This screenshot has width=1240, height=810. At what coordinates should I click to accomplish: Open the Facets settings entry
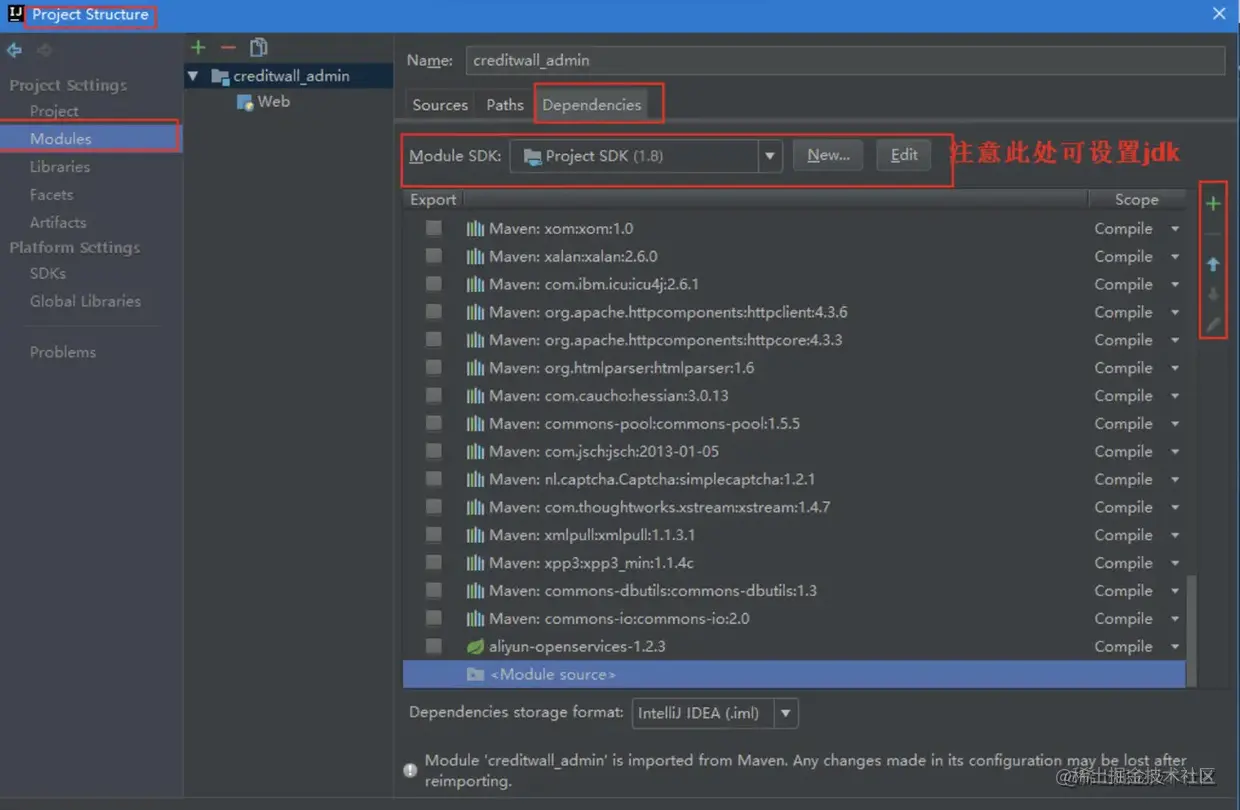(x=51, y=195)
